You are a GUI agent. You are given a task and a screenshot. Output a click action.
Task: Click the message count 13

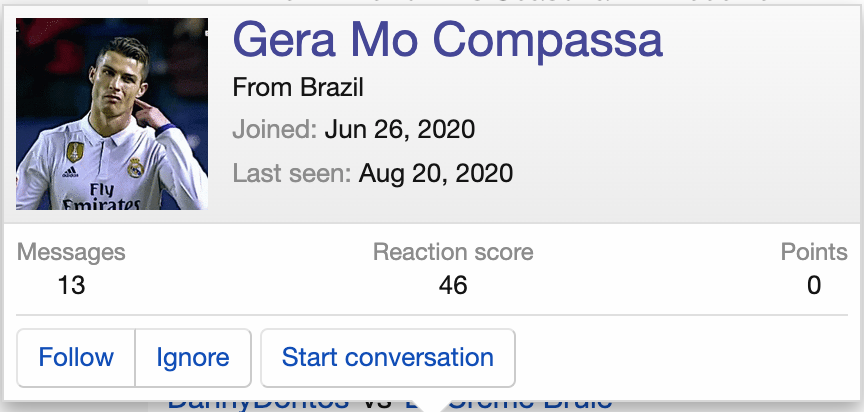pyautogui.click(x=71, y=285)
